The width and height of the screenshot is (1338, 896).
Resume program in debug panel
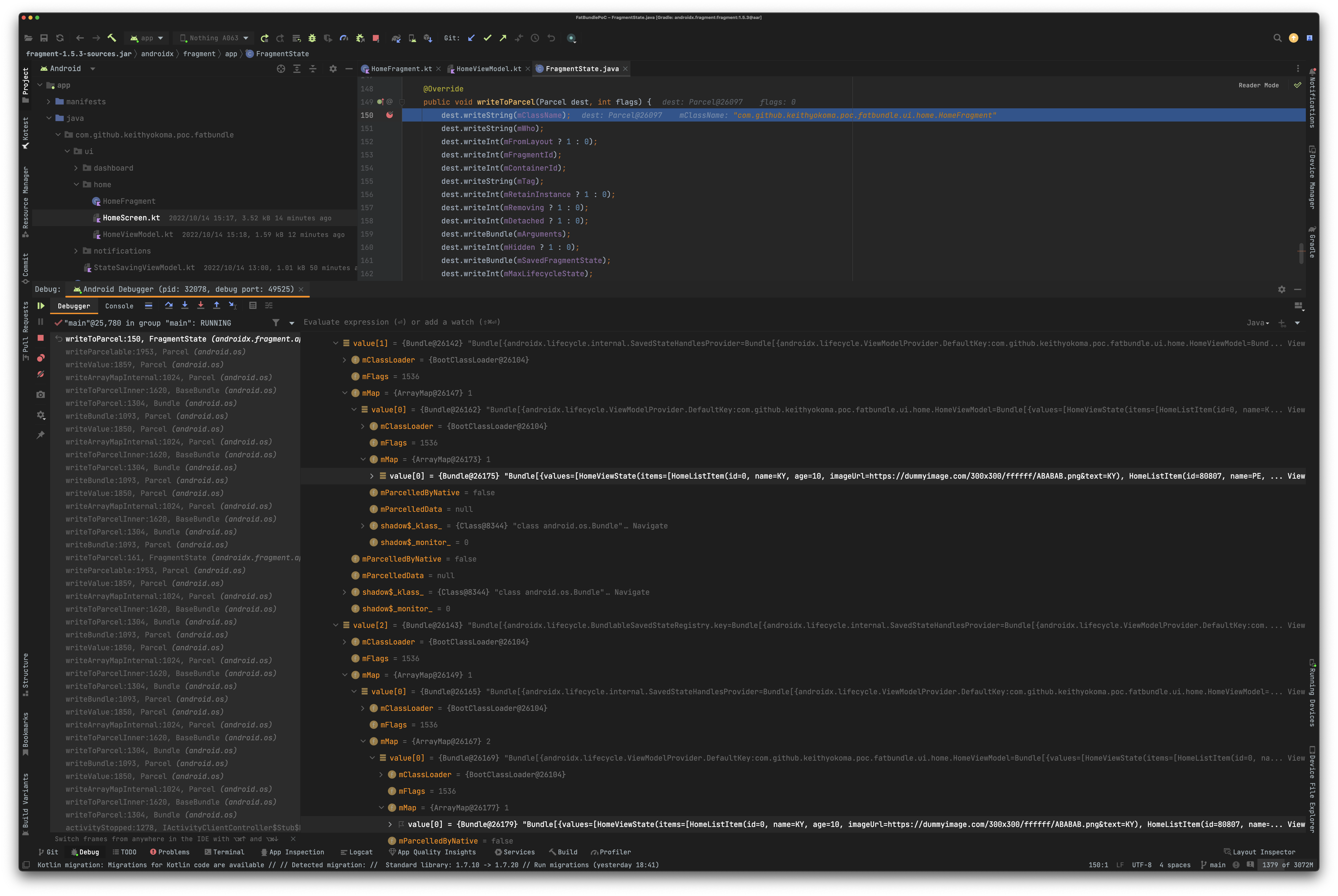pyautogui.click(x=41, y=306)
